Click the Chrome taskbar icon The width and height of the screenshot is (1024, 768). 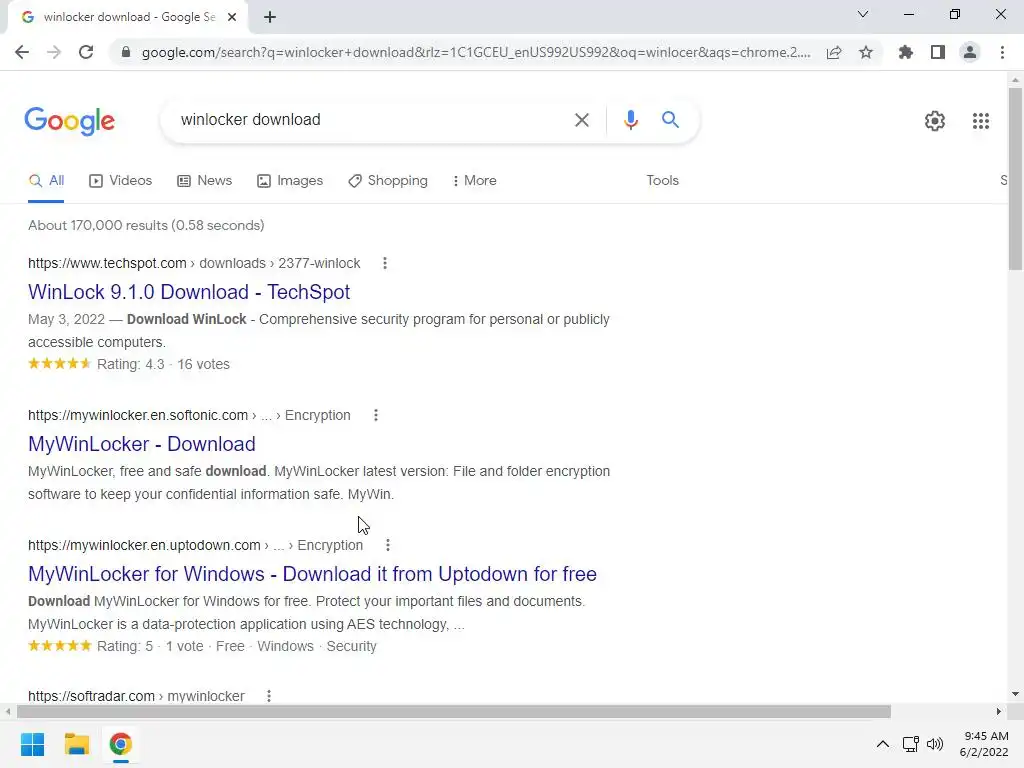tap(120, 744)
